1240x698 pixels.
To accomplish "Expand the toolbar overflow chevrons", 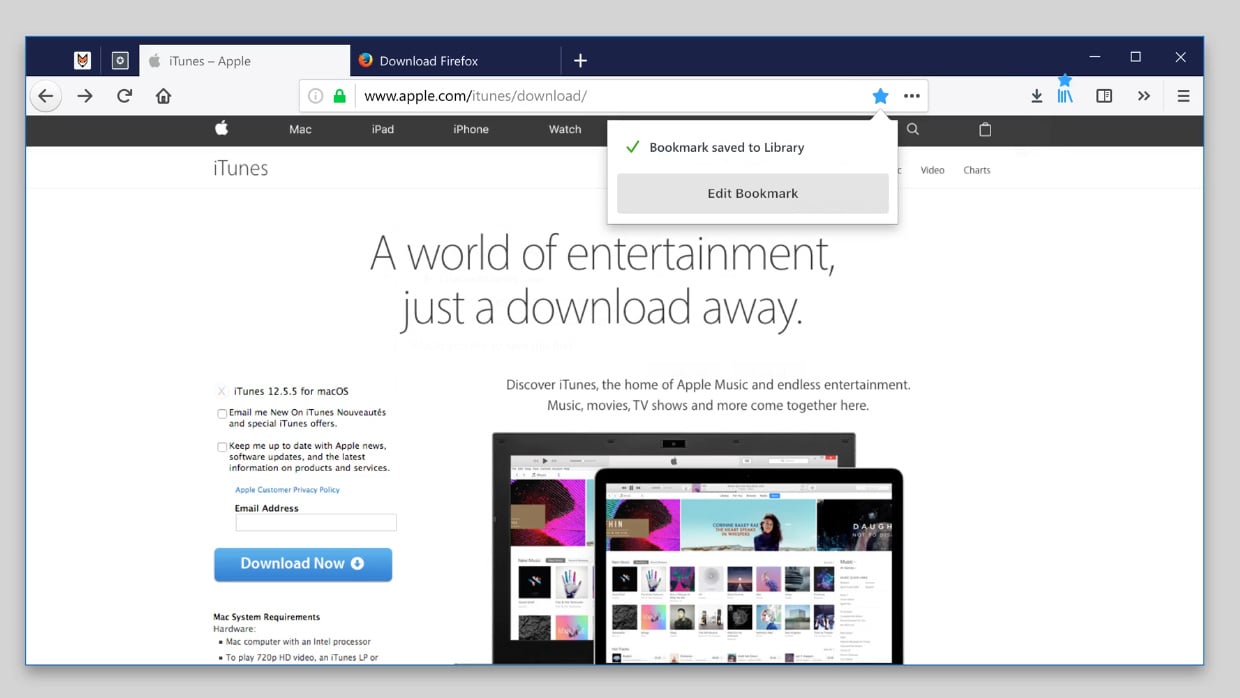I will [x=1144, y=96].
